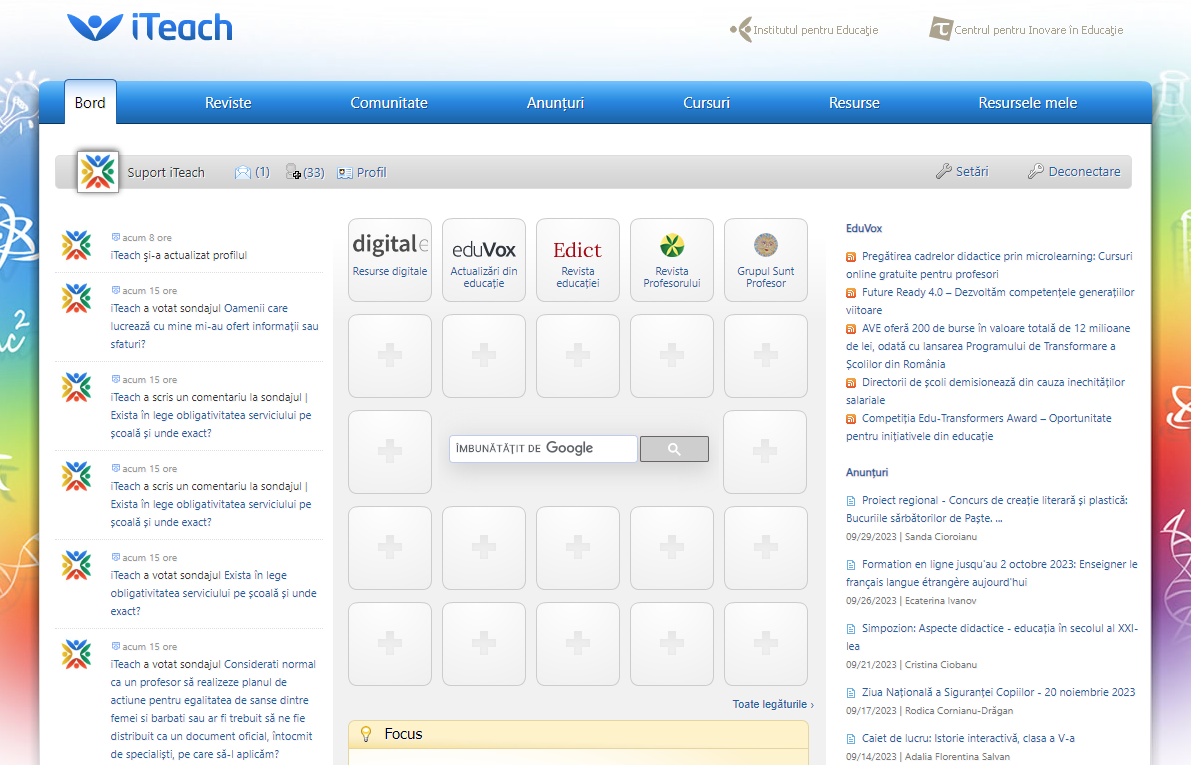
Task: Open Institutul pentru Educație link
Action: point(804,30)
